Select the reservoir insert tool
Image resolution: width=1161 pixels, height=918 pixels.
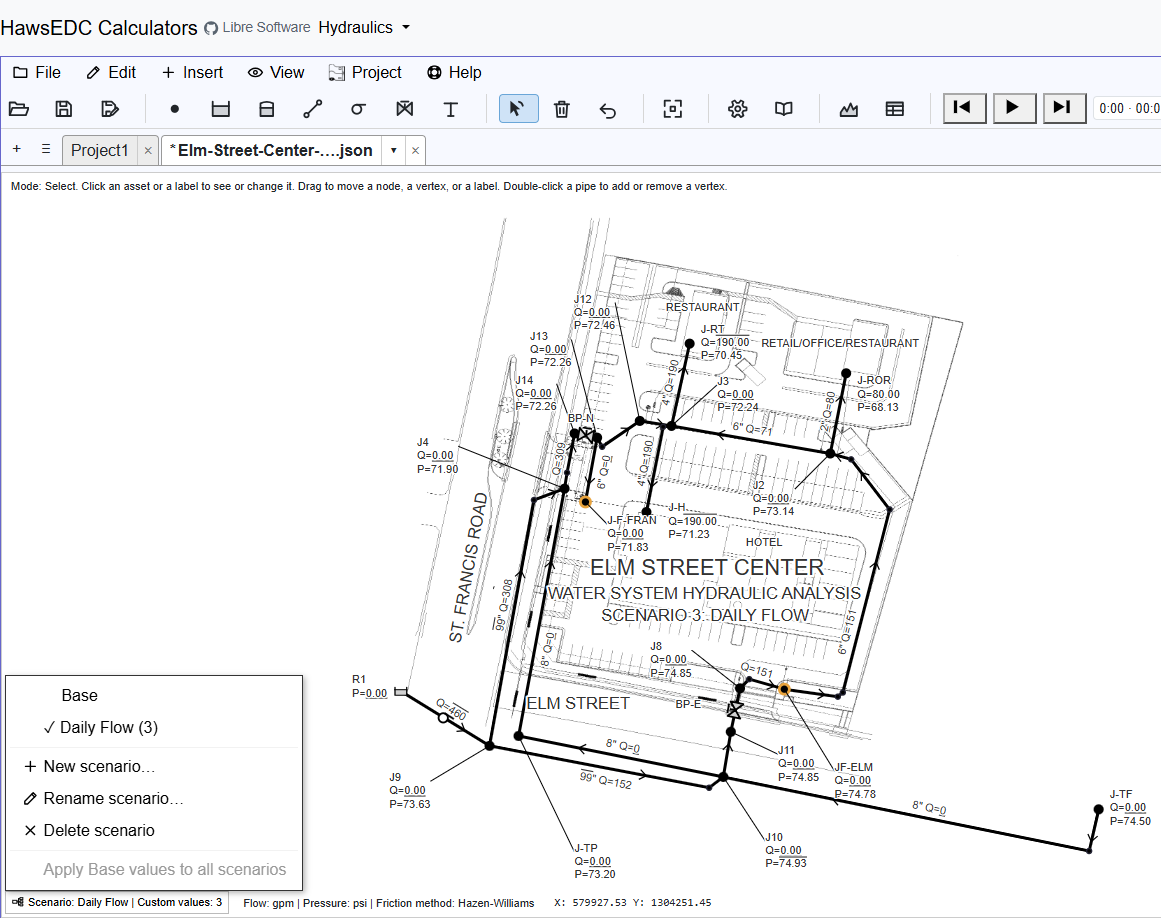(221, 109)
